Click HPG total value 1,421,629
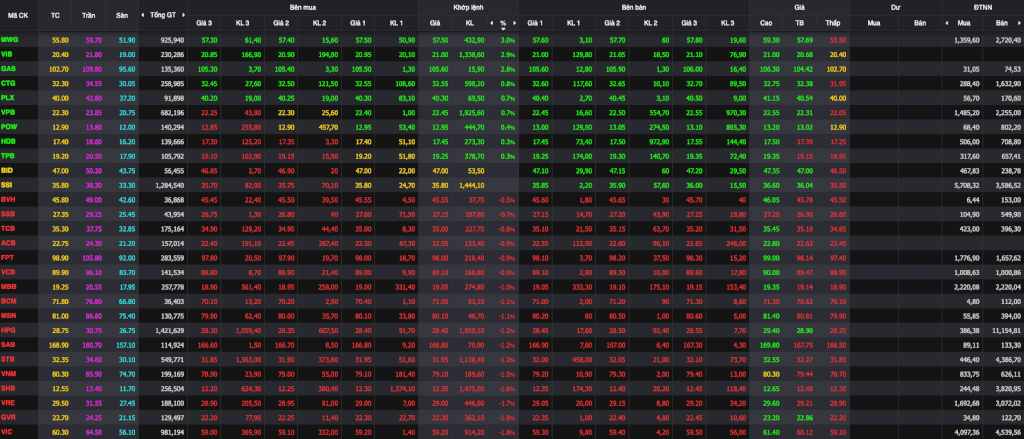Viewport: 1024px width, 439px height. 170,330
